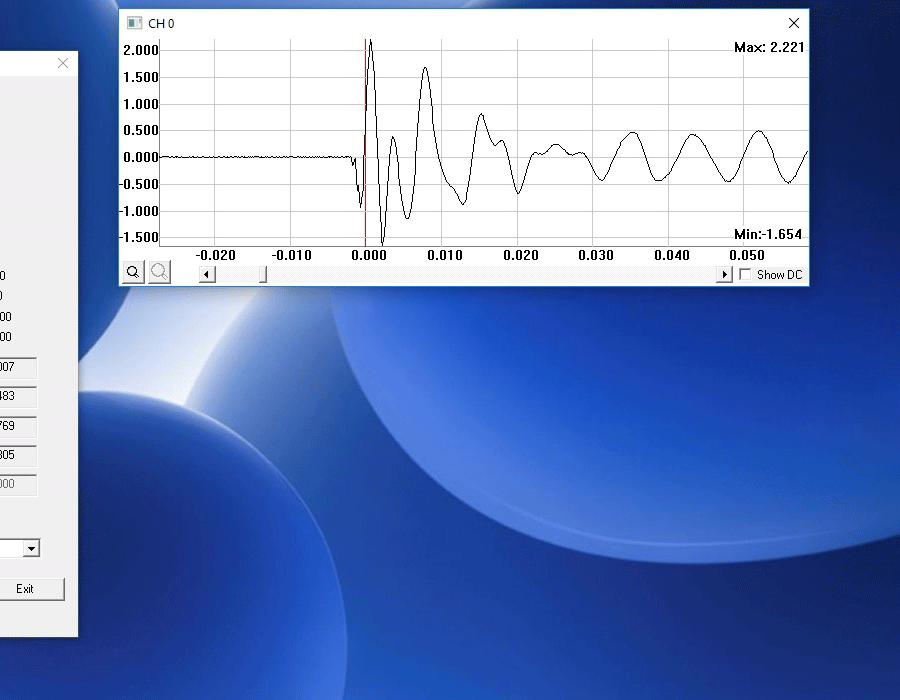Click the zoom in magnifier button
Screen dimensions: 900x700
click(x=134, y=273)
